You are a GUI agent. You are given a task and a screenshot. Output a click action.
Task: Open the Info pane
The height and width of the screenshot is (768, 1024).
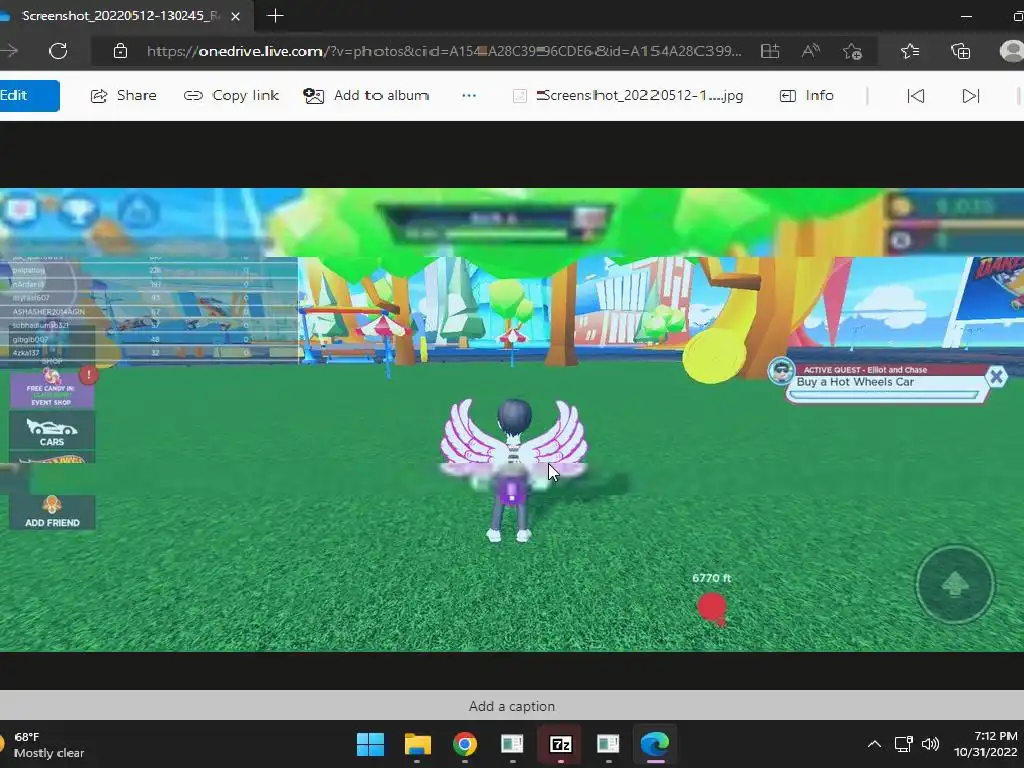[x=807, y=95]
